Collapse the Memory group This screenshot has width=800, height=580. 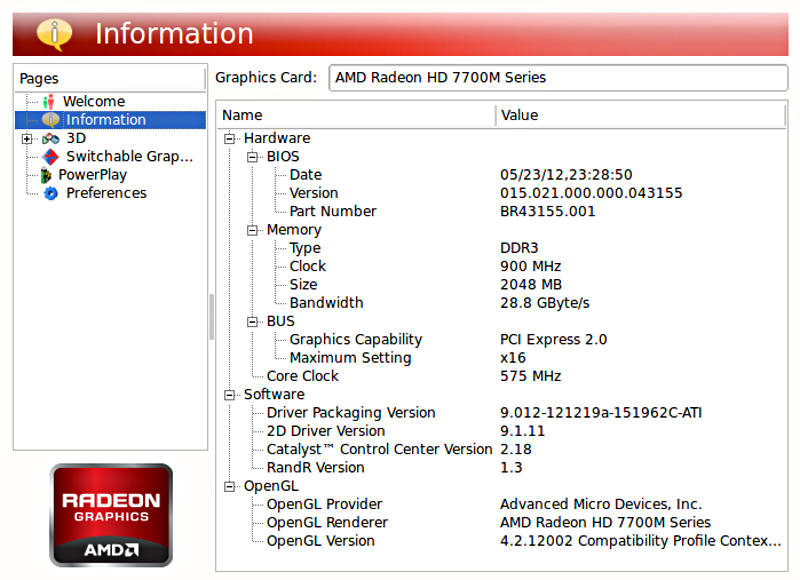252,231
